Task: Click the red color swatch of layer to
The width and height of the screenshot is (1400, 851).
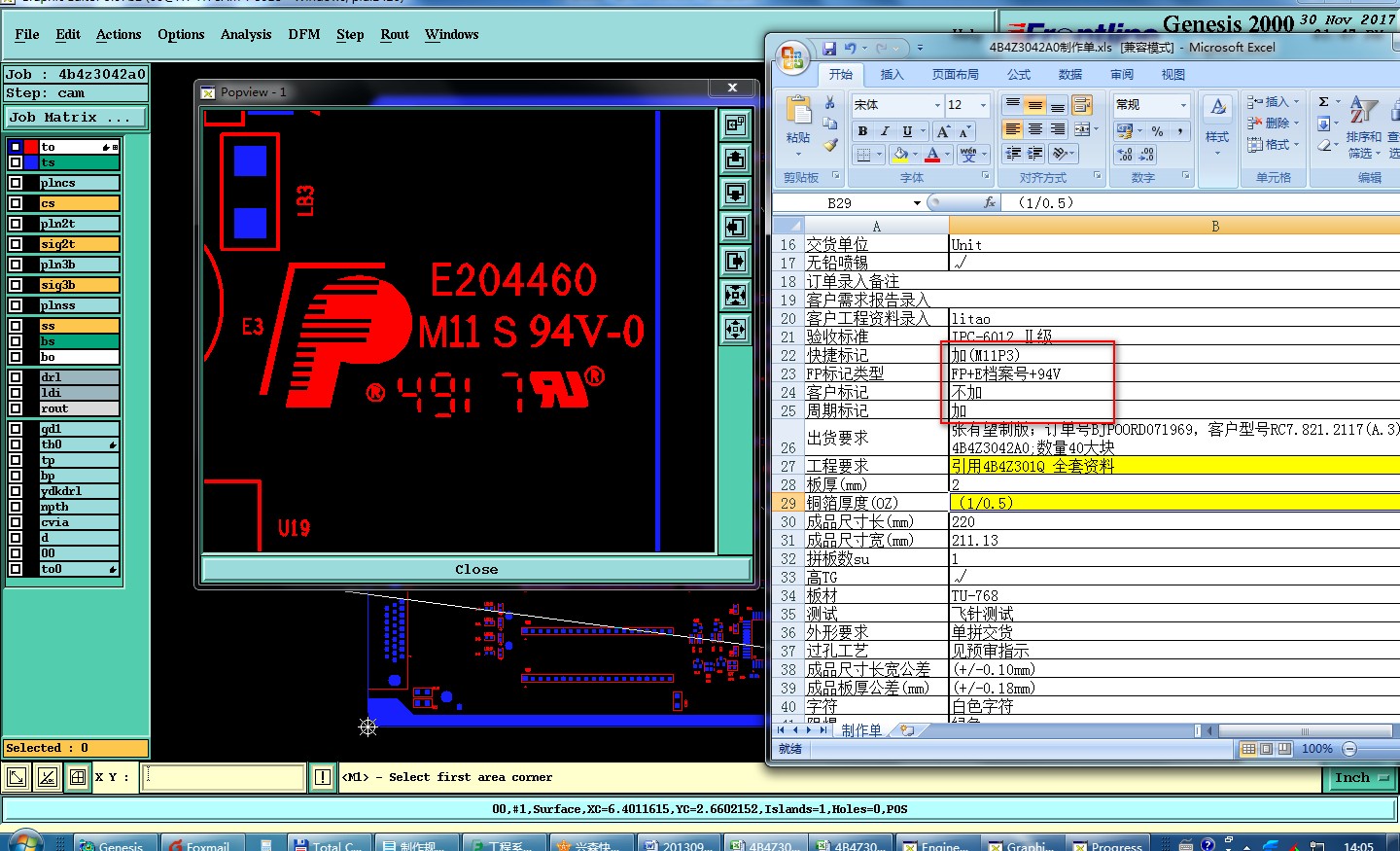Action: pyautogui.click(x=31, y=147)
